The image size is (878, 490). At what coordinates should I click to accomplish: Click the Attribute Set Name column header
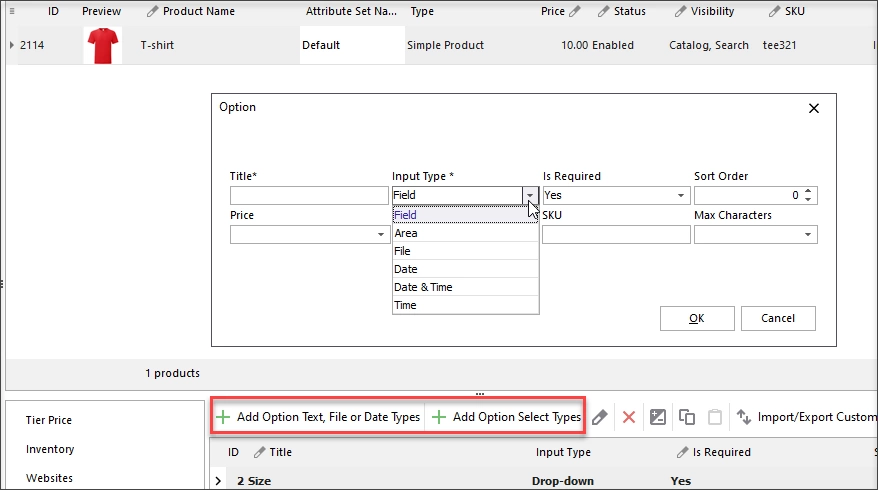(x=351, y=11)
